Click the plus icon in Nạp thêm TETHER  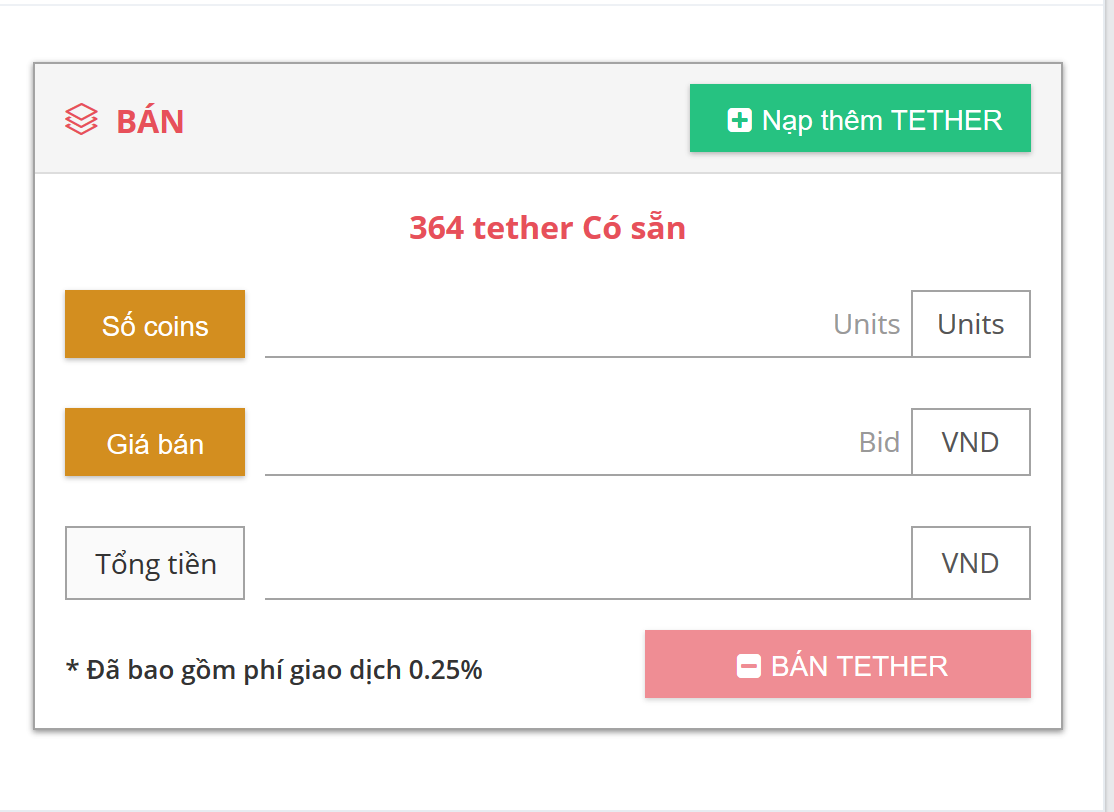click(x=739, y=121)
